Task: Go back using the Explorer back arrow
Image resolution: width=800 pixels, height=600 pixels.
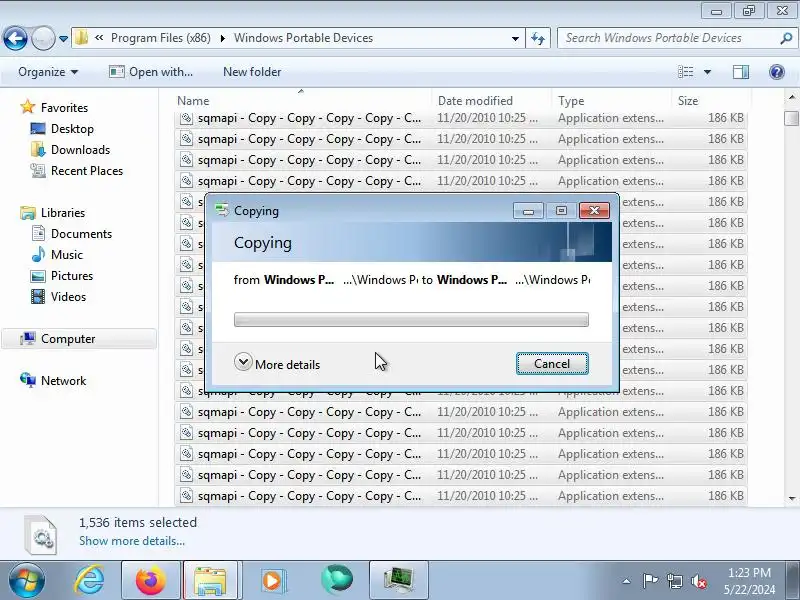Action: pos(15,38)
